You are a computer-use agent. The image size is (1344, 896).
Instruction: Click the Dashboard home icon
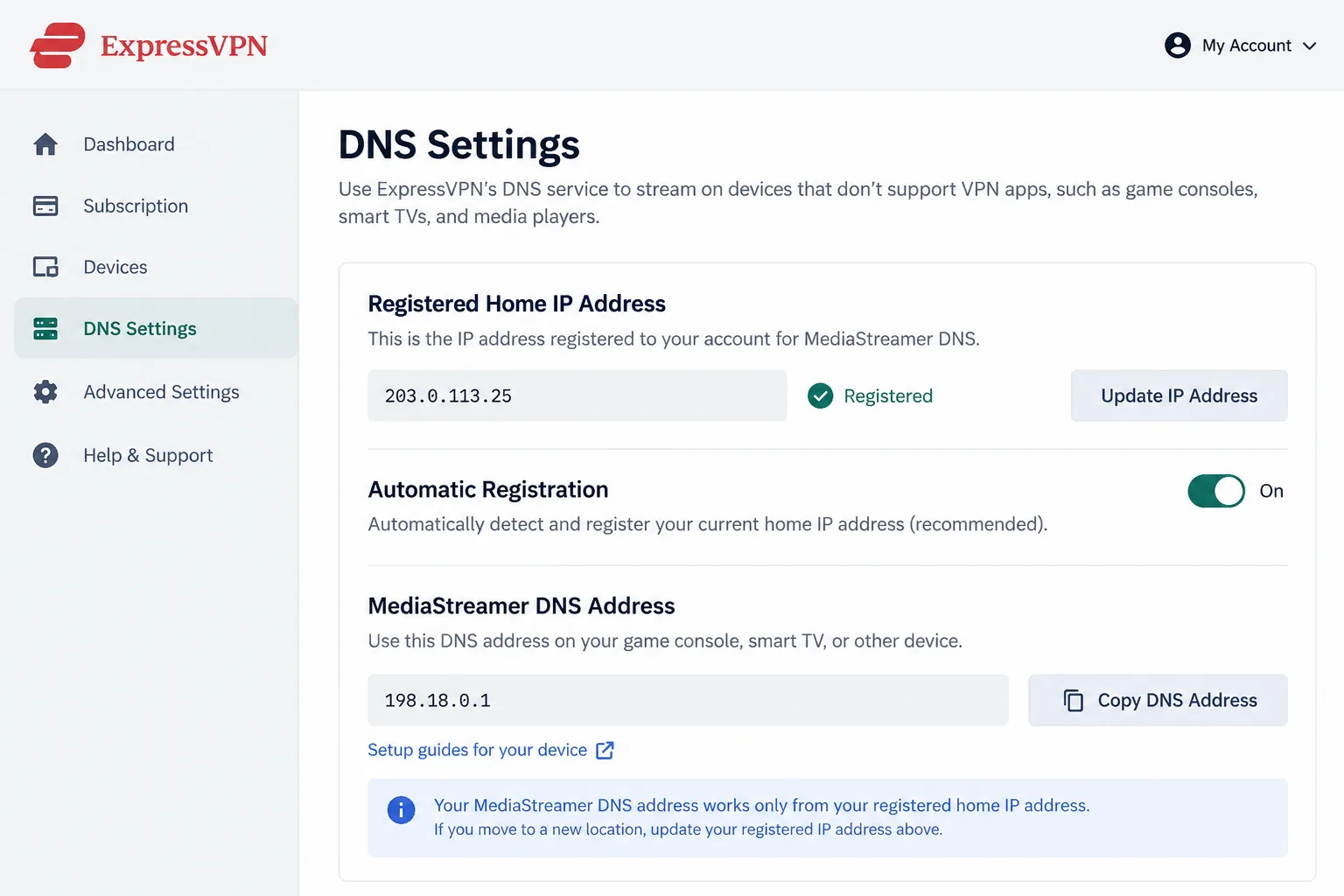click(x=45, y=144)
